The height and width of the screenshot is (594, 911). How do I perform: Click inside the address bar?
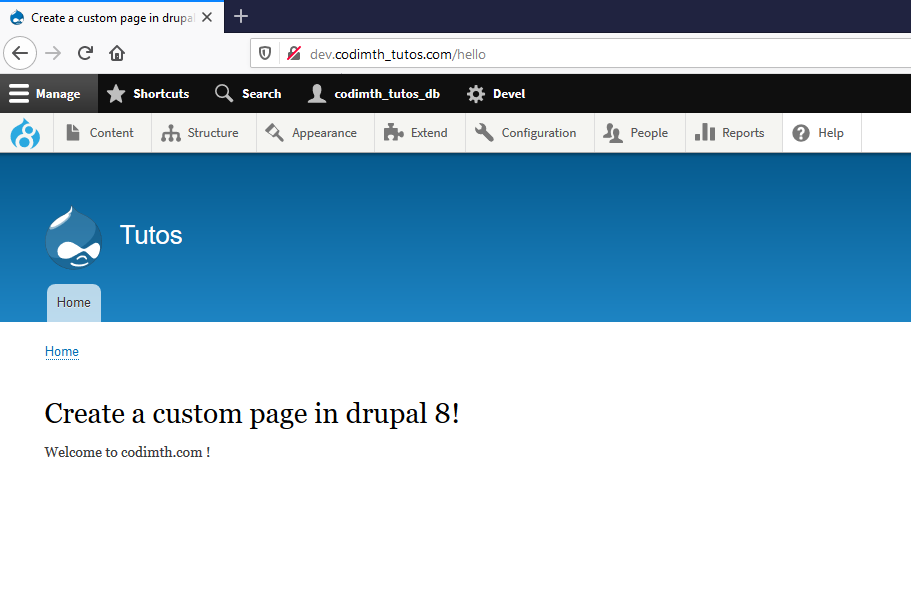(450, 53)
